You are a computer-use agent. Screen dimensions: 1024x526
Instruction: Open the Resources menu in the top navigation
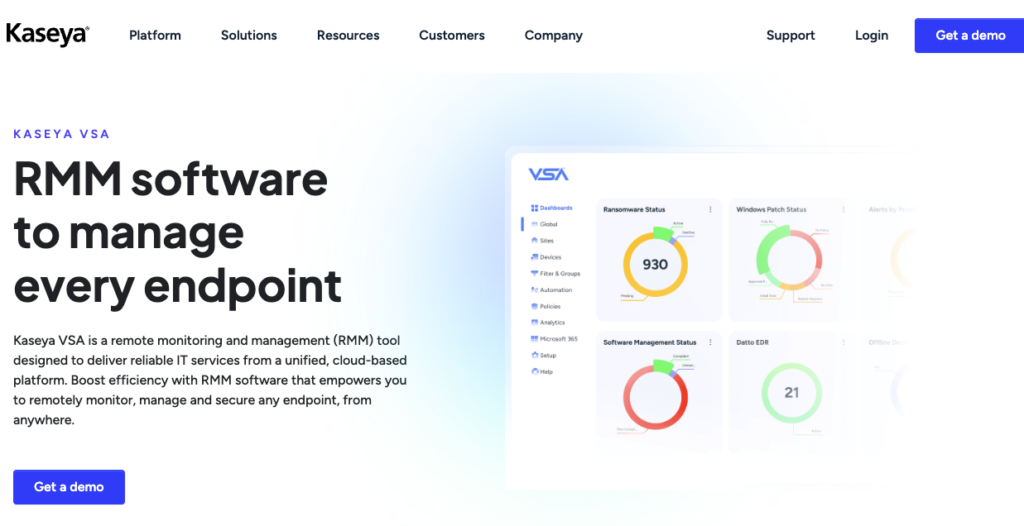click(348, 35)
